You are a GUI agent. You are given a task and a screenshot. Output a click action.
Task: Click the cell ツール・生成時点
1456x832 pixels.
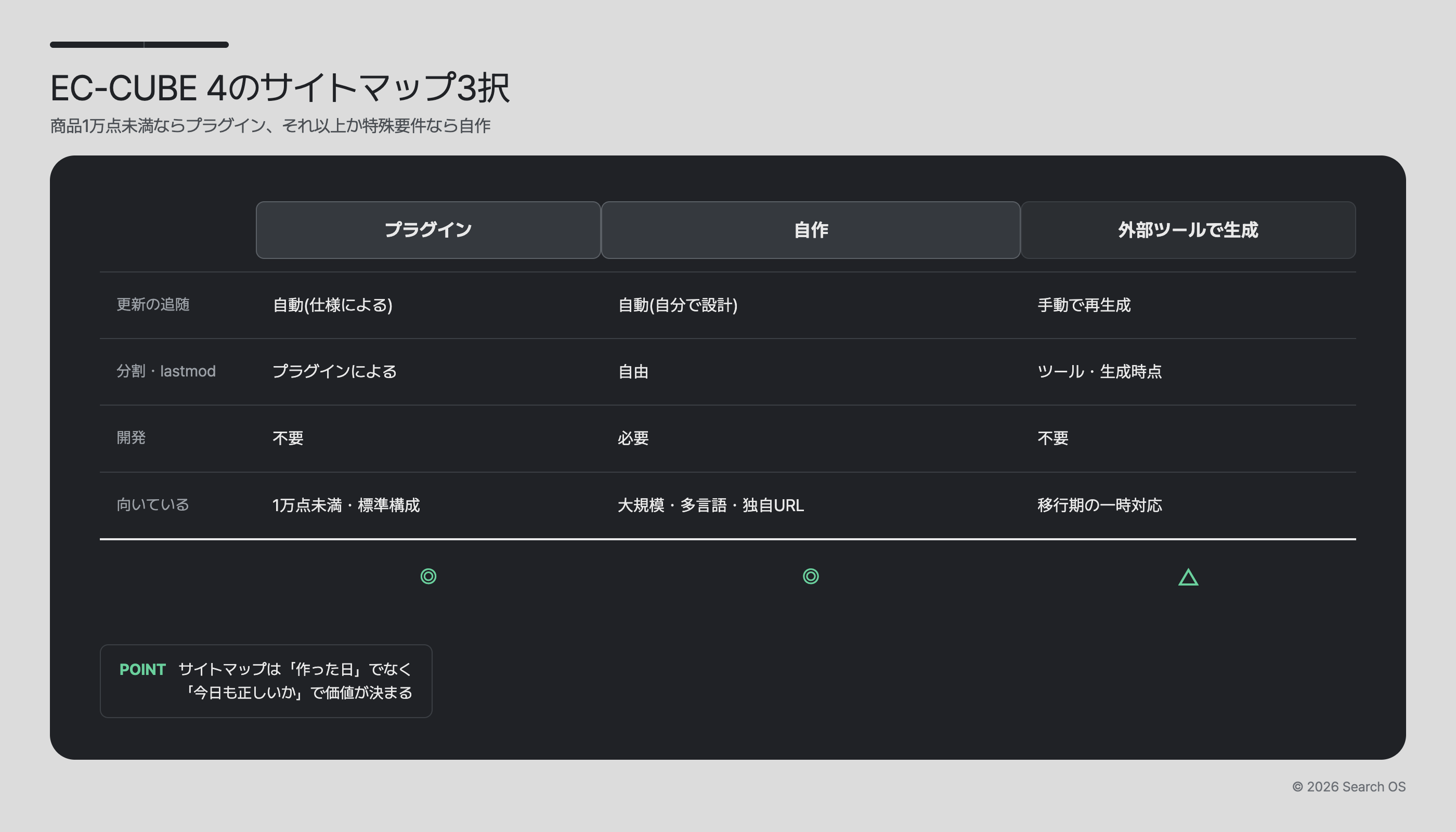pyautogui.click(x=1099, y=371)
